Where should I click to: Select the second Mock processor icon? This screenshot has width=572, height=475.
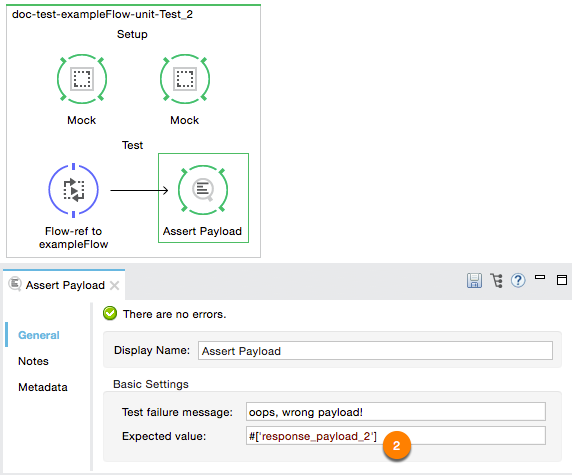pyautogui.click(x=185, y=79)
